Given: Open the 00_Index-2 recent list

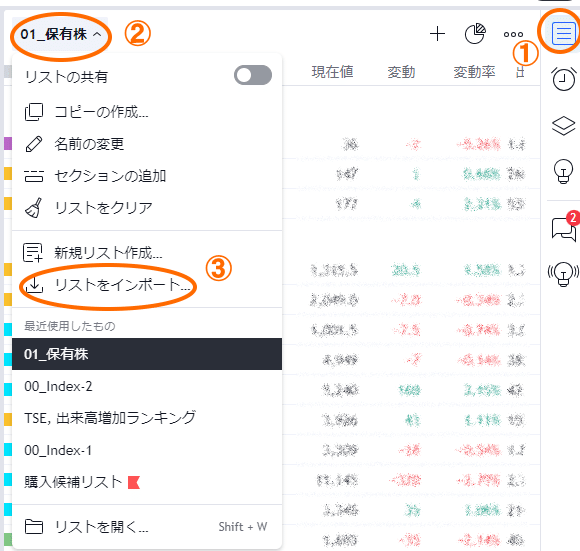Looking at the screenshot, I should (147, 386).
